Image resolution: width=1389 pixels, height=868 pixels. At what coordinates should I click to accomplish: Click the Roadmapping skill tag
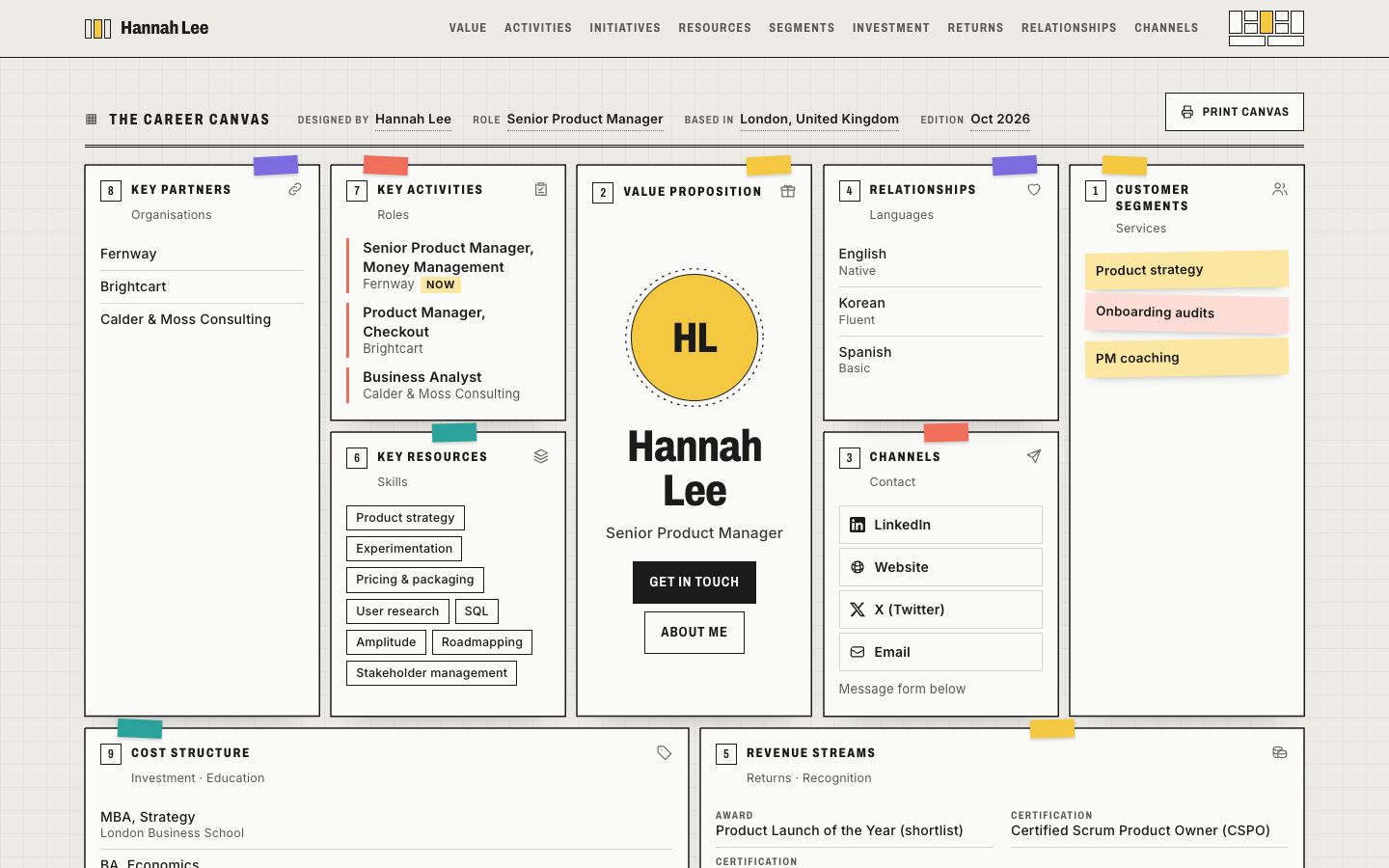(482, 642)
